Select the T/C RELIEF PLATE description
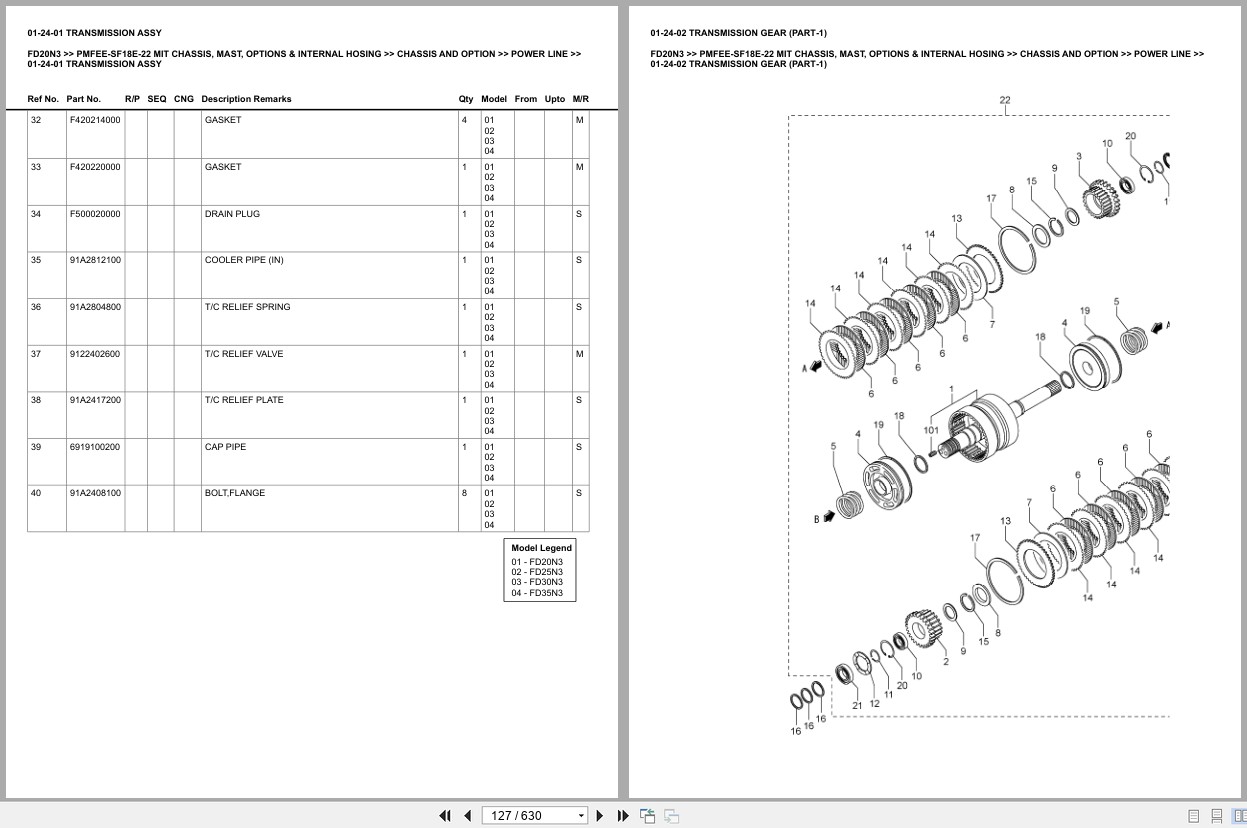This screenshot has width=1247, height=828. coord(244,400)
